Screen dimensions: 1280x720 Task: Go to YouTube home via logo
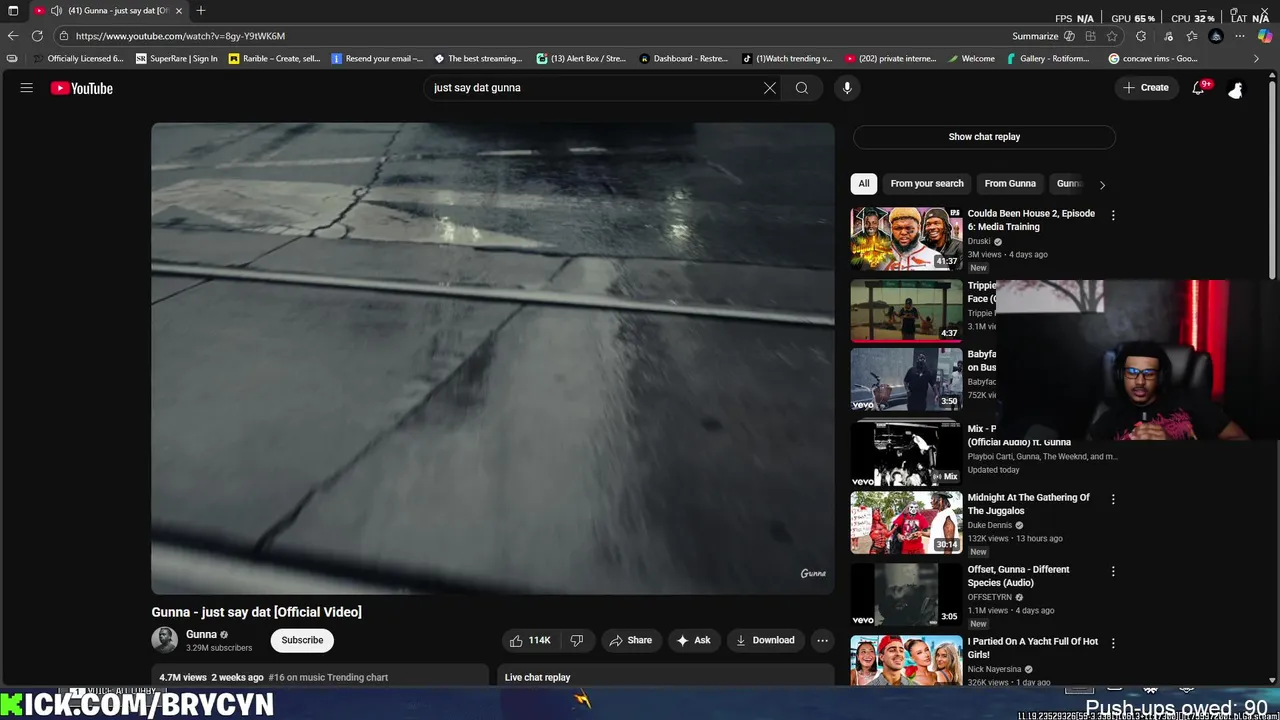[82, 88]
